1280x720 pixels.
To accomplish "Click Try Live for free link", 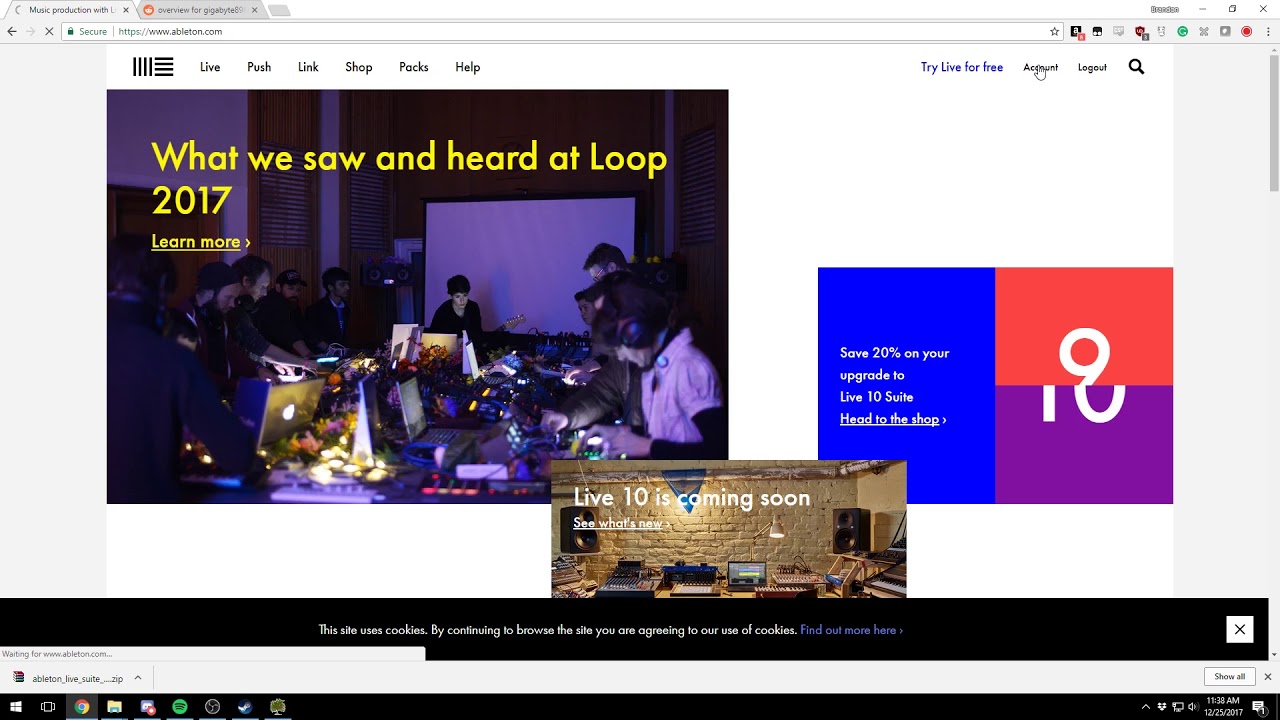I will pyautogui.click(x=962, y=67).
